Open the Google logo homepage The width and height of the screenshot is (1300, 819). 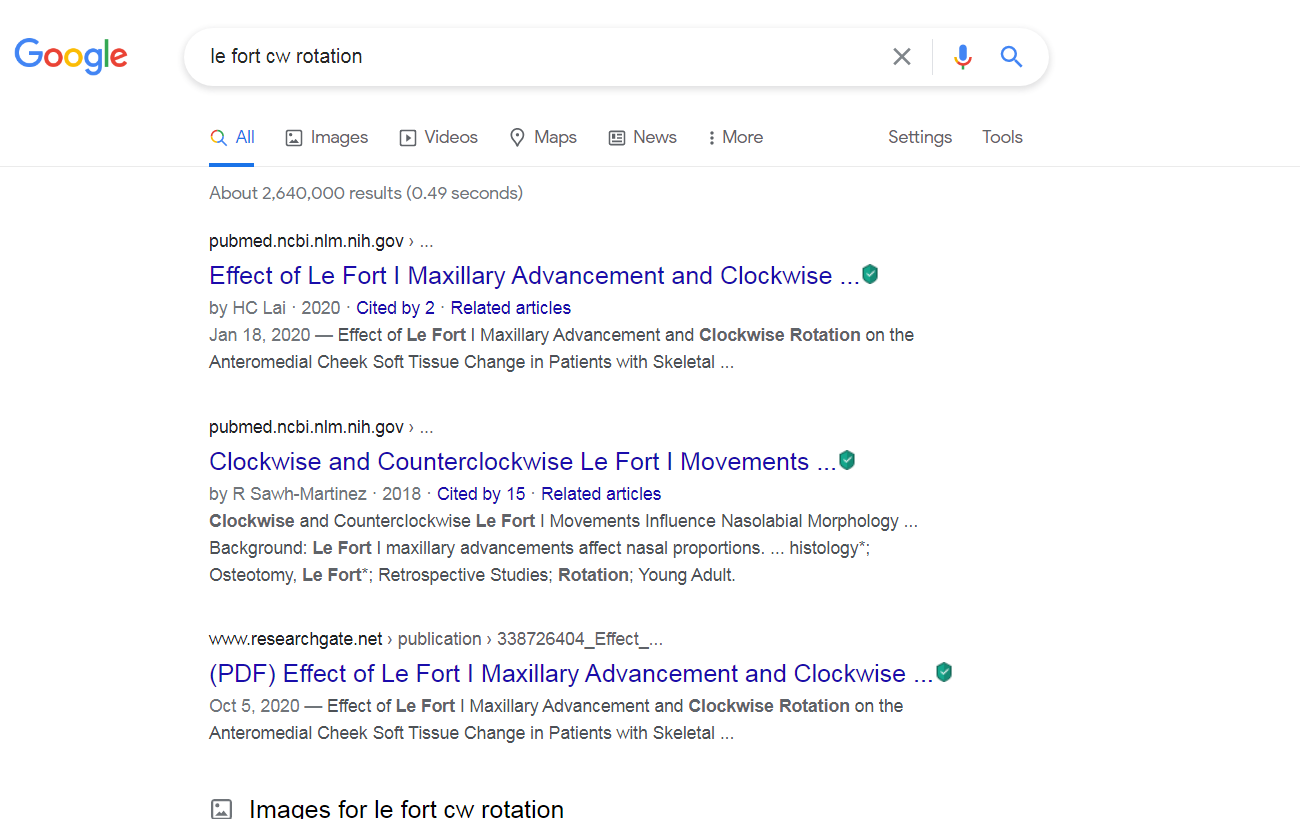(x=71, y=56)
